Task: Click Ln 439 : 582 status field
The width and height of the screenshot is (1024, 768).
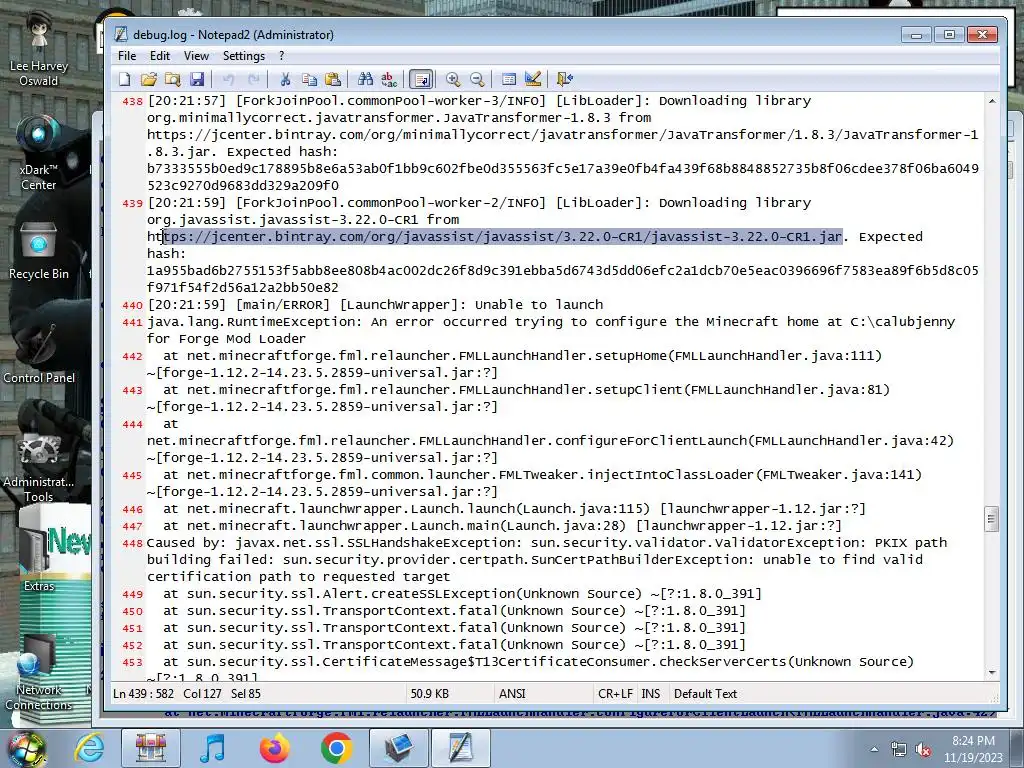Action: [x=144, y=694]
